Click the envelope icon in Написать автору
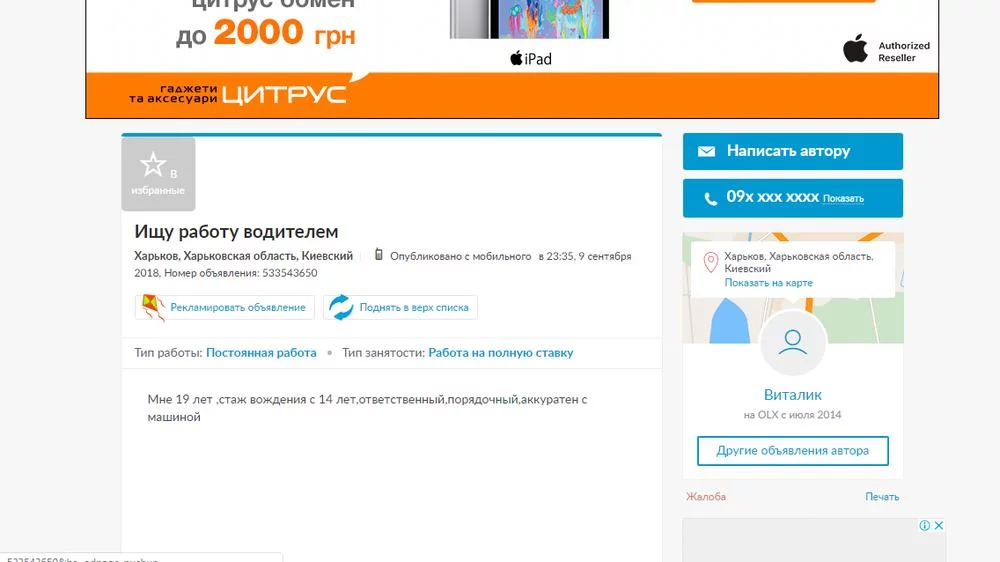The image size is (1000, 562). coord(706,151)
